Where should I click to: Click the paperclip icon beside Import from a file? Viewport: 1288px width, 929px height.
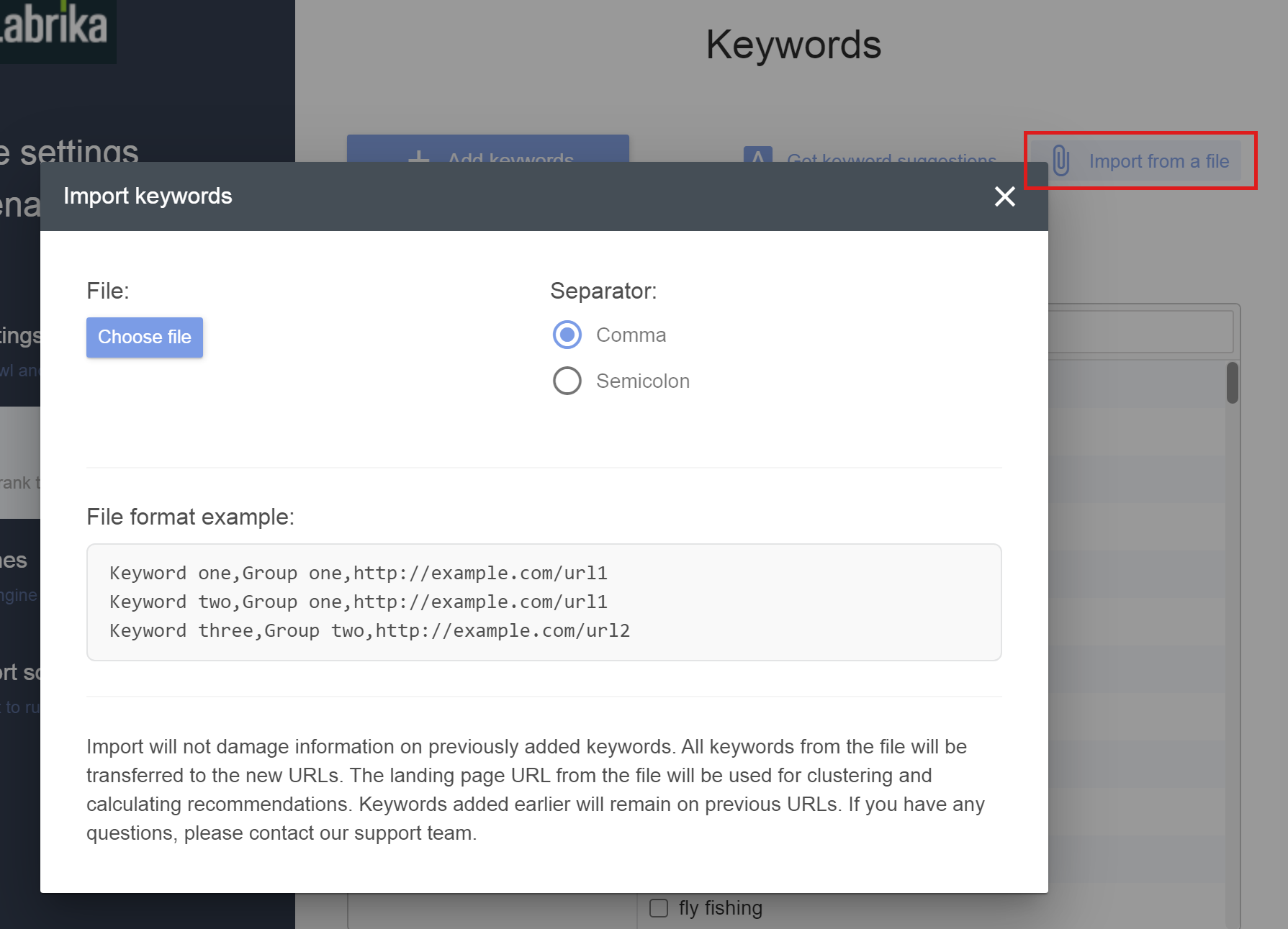1060,160
